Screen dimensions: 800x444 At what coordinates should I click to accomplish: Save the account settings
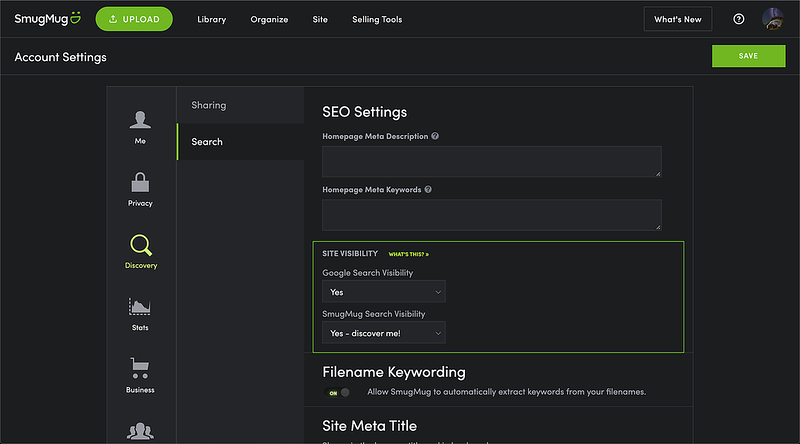click(748, 56)
